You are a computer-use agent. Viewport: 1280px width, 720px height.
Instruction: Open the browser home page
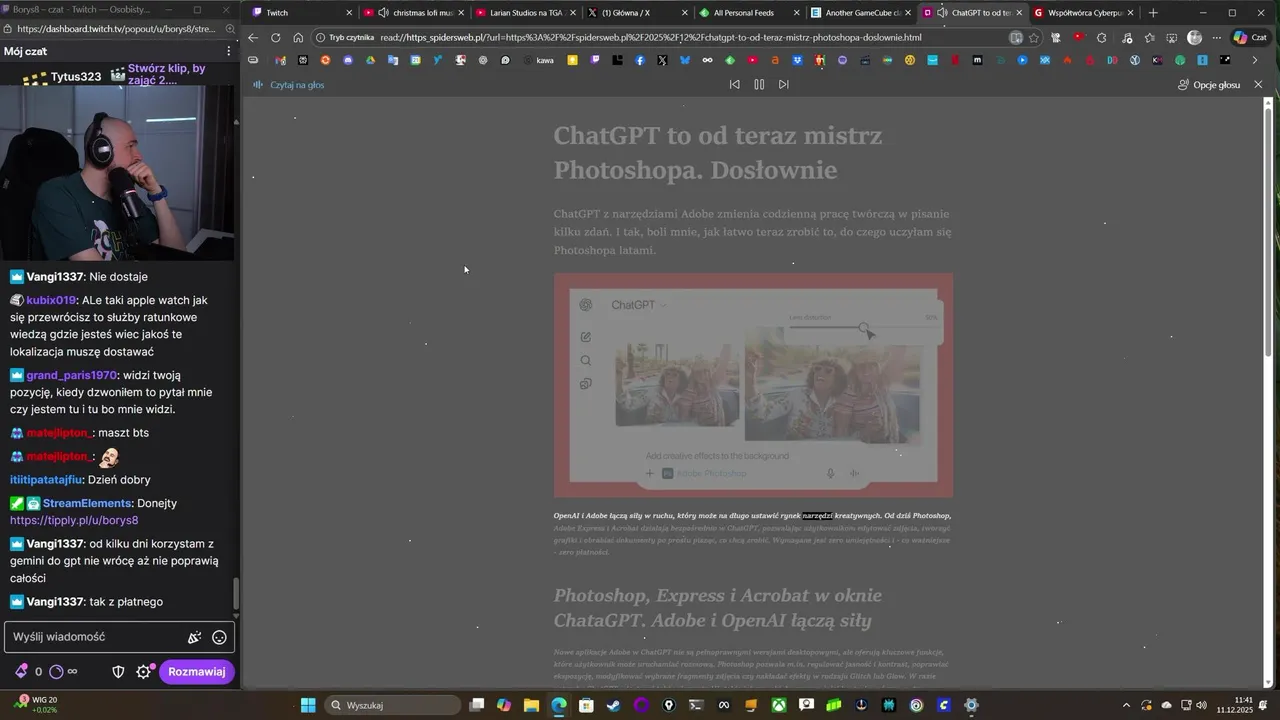298,38
